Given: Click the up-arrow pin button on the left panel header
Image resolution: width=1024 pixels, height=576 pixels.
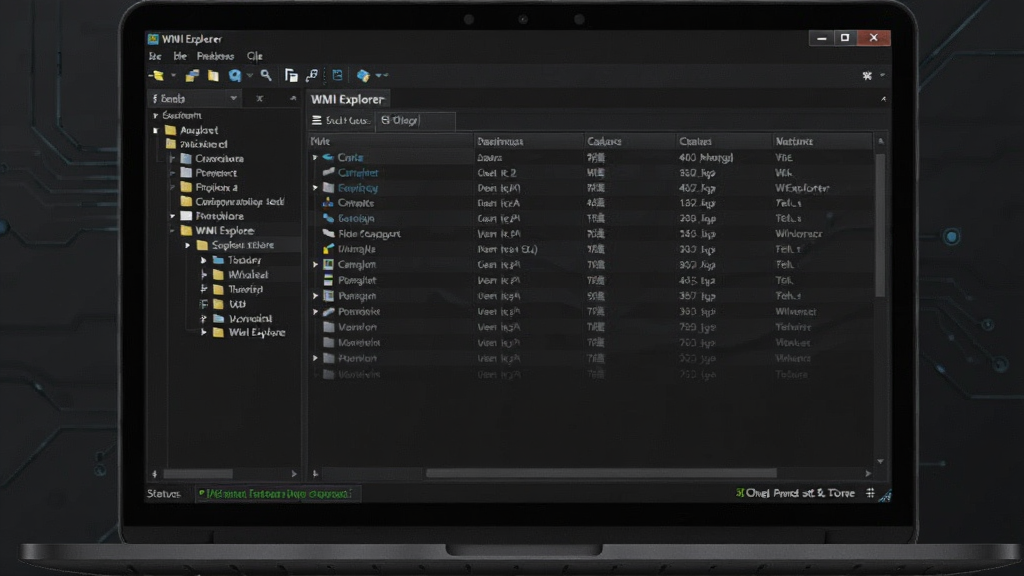Looking at the screenshot, I should (x=293, y=99).
